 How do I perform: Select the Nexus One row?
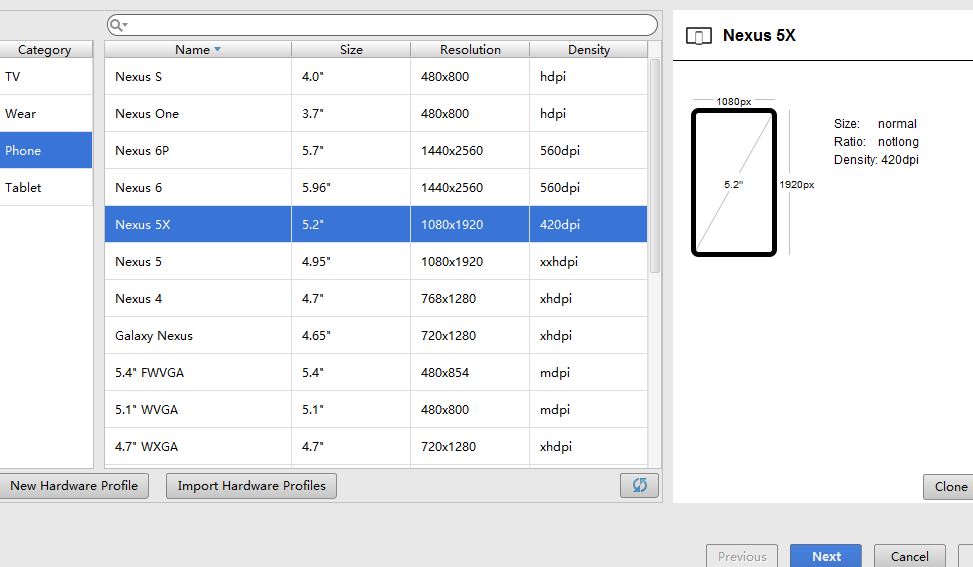(x=376, y=114)
